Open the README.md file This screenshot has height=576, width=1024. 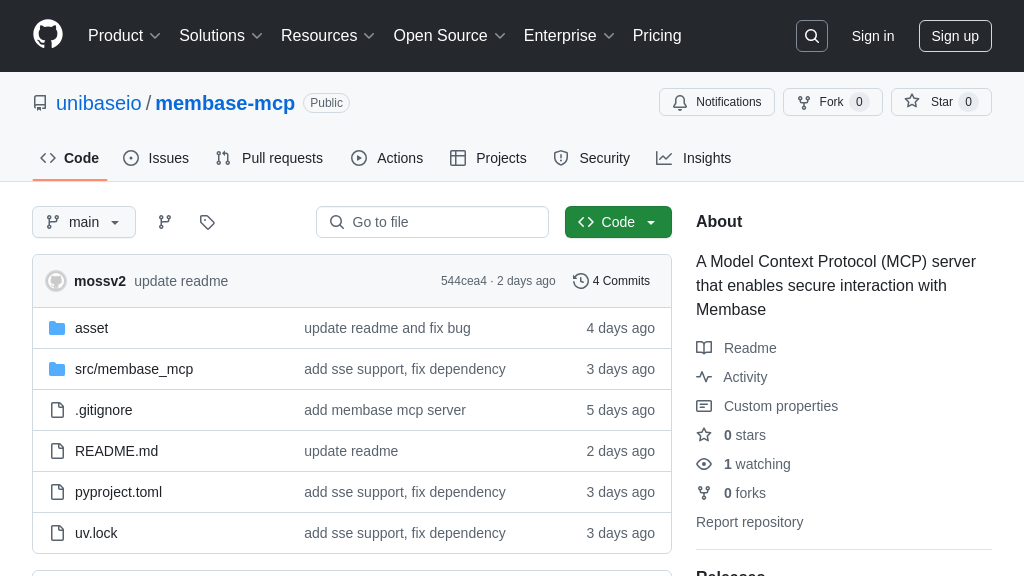click(x=116, y=451)
